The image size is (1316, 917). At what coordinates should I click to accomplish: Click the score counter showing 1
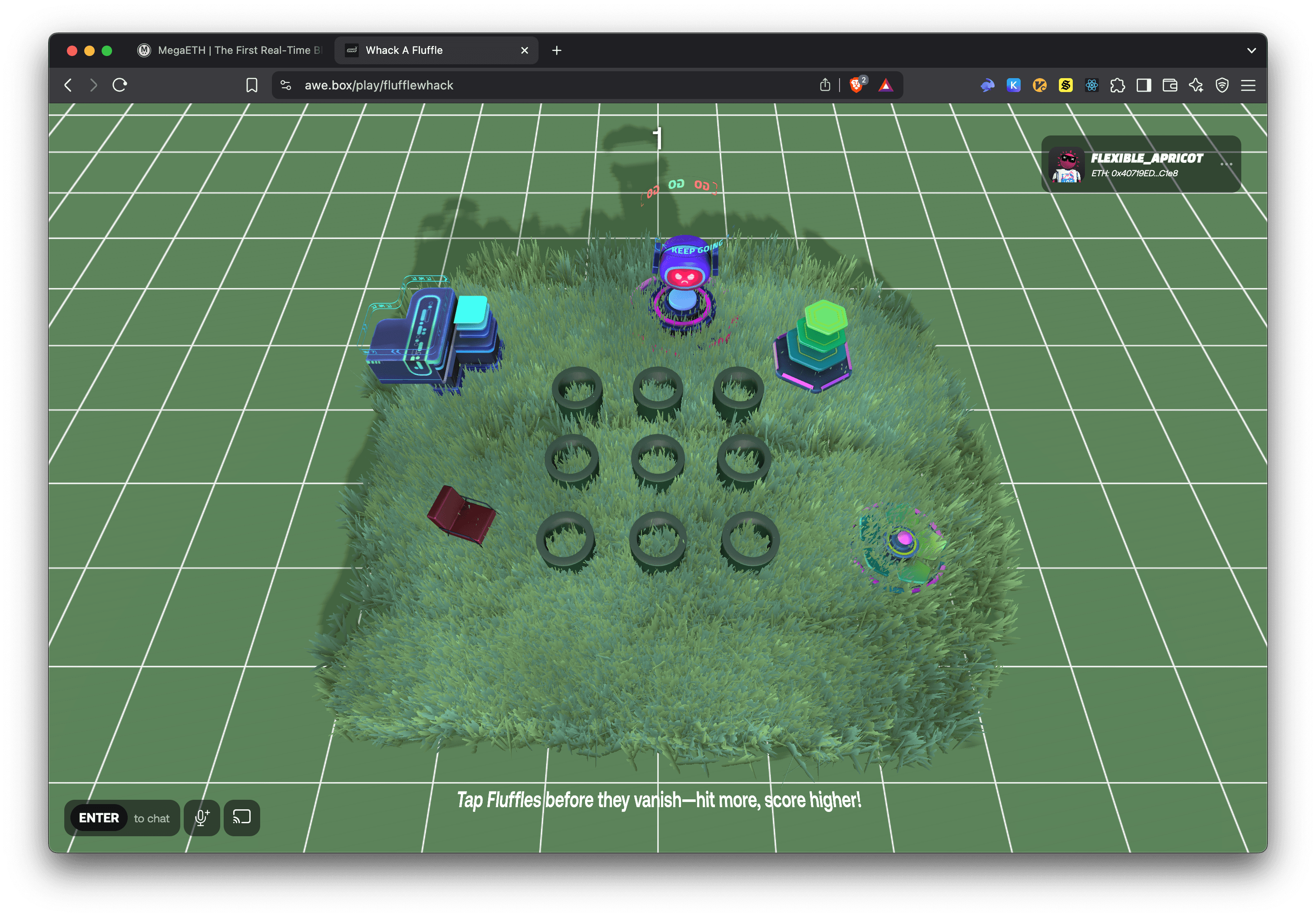tap(658, 138)
